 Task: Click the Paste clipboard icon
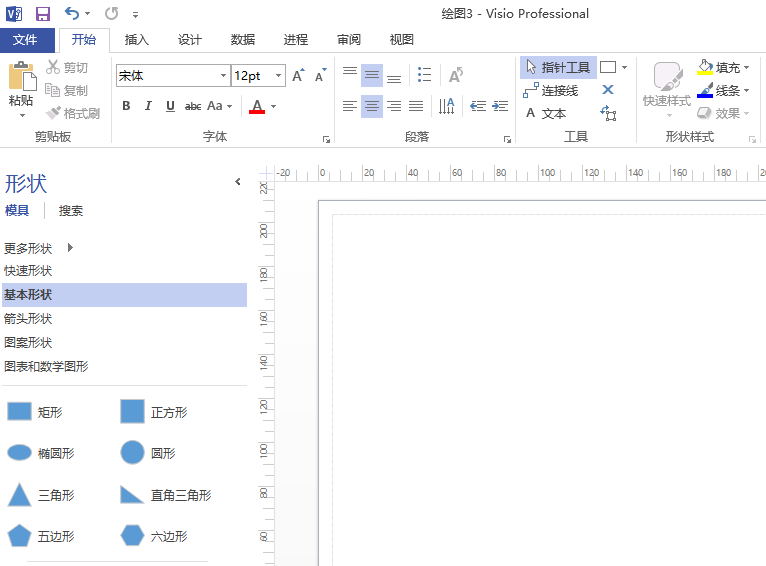point(21,76)
